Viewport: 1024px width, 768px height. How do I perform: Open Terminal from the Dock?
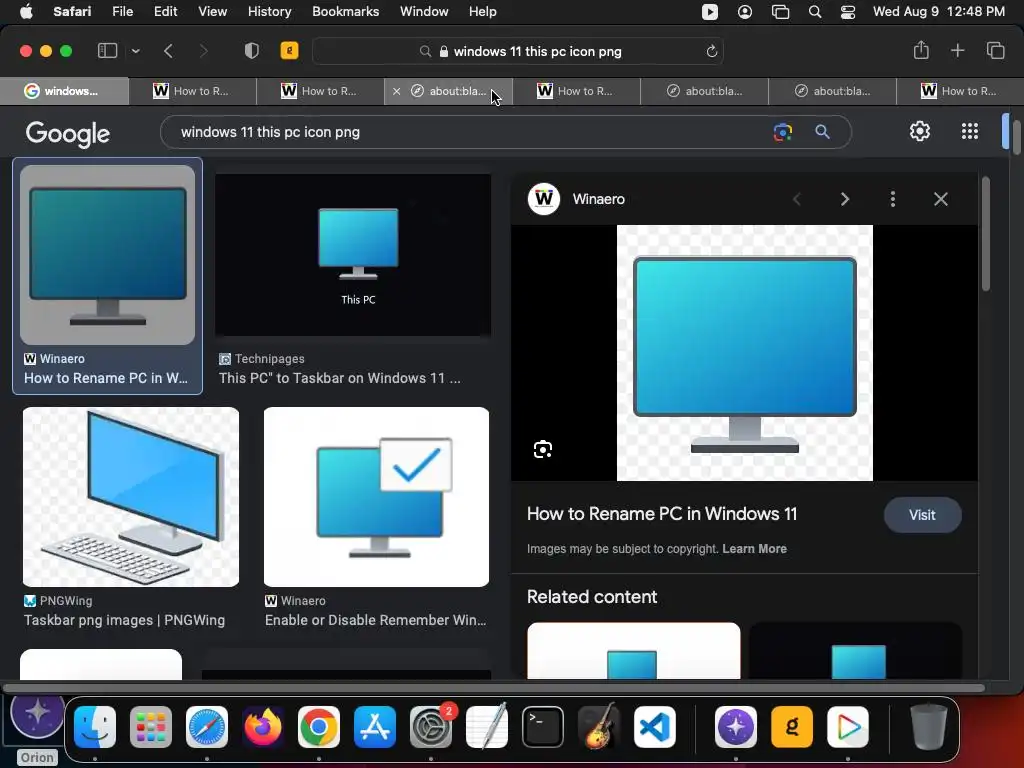543,727
